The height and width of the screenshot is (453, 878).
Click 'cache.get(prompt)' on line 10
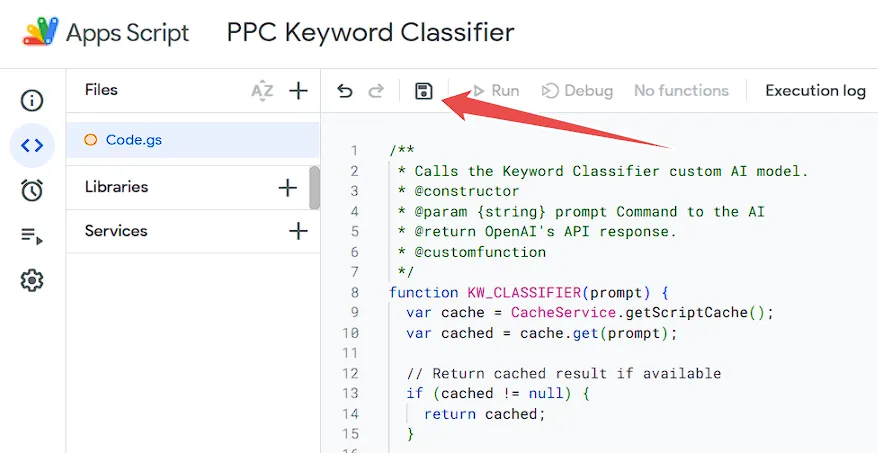pyautogui.click(x=595, y=334)
